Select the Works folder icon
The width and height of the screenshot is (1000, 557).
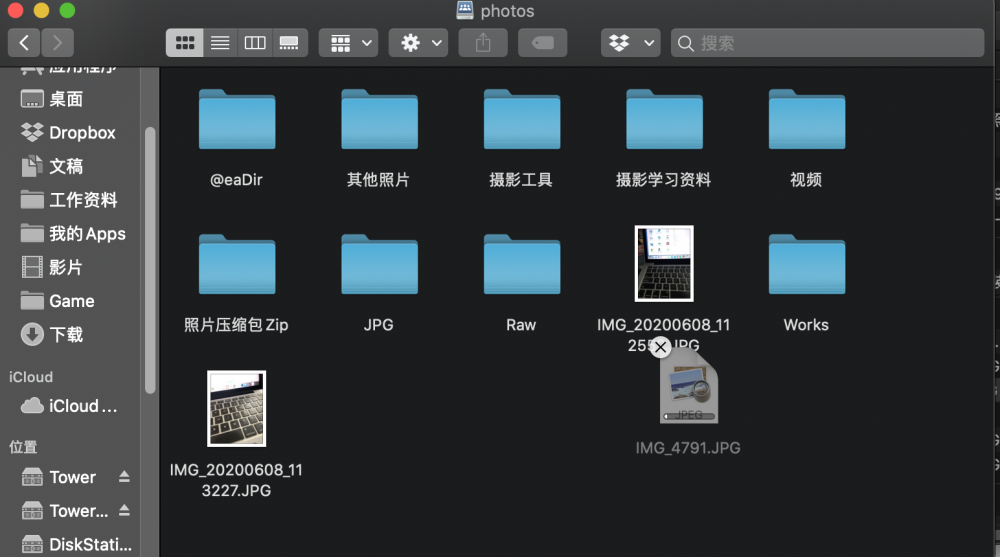[807, 264]
